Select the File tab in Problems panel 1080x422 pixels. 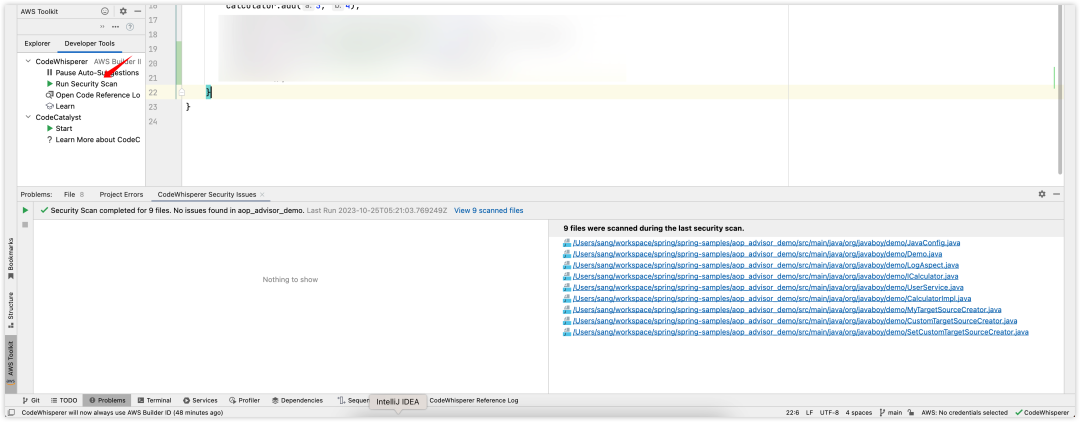(x=74, y=195)
